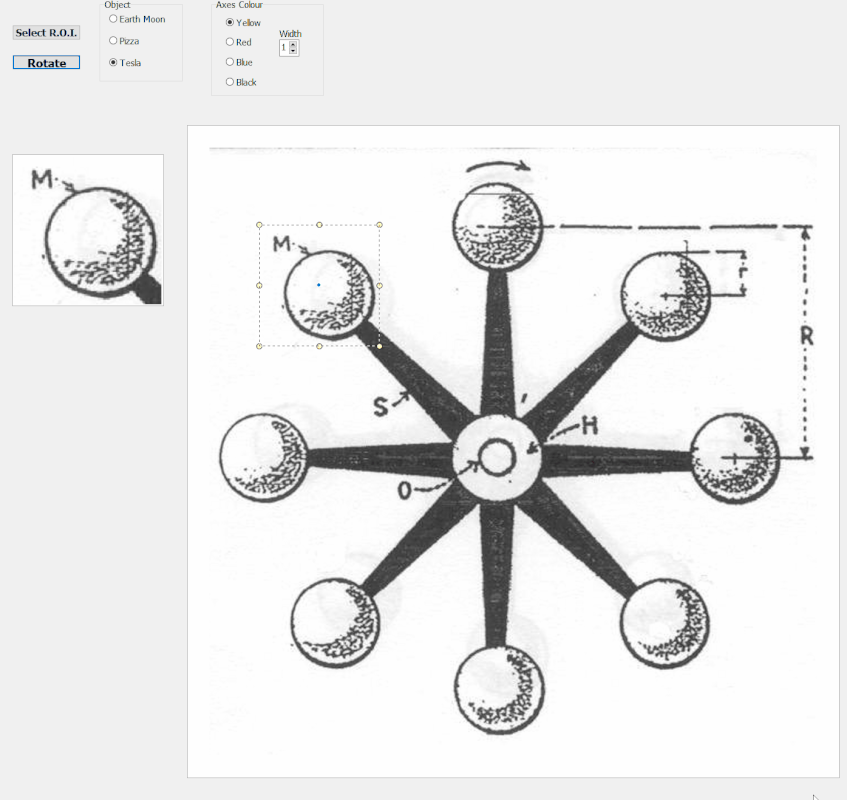
Task: Click inside the Width number field
Action: point(284,48)
